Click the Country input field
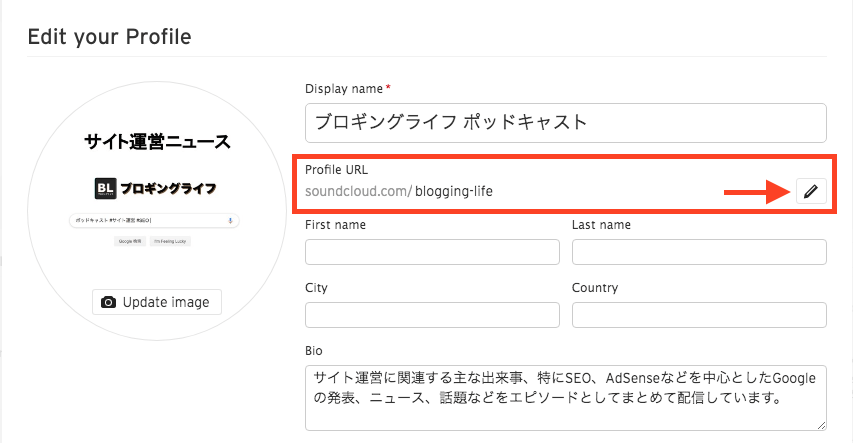 coord(699,315)
